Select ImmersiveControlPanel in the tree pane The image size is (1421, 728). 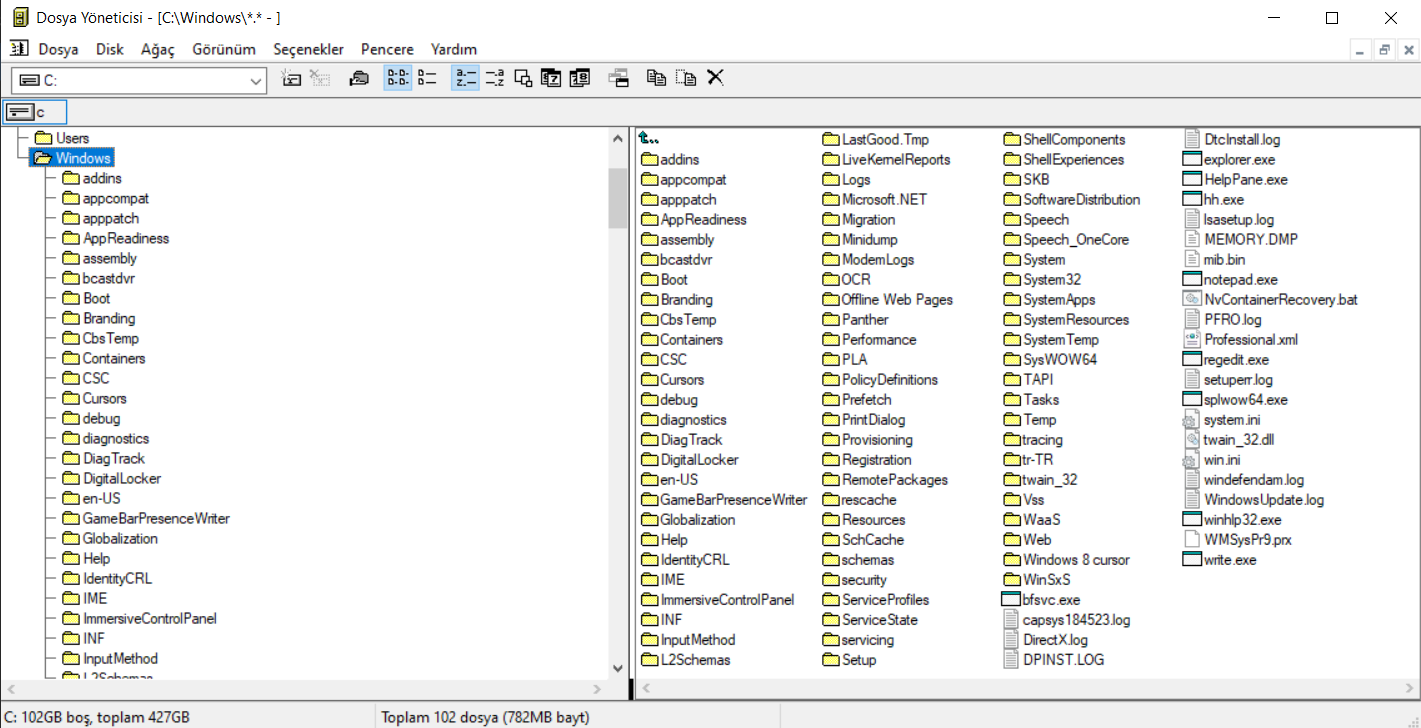pos(139,618)
